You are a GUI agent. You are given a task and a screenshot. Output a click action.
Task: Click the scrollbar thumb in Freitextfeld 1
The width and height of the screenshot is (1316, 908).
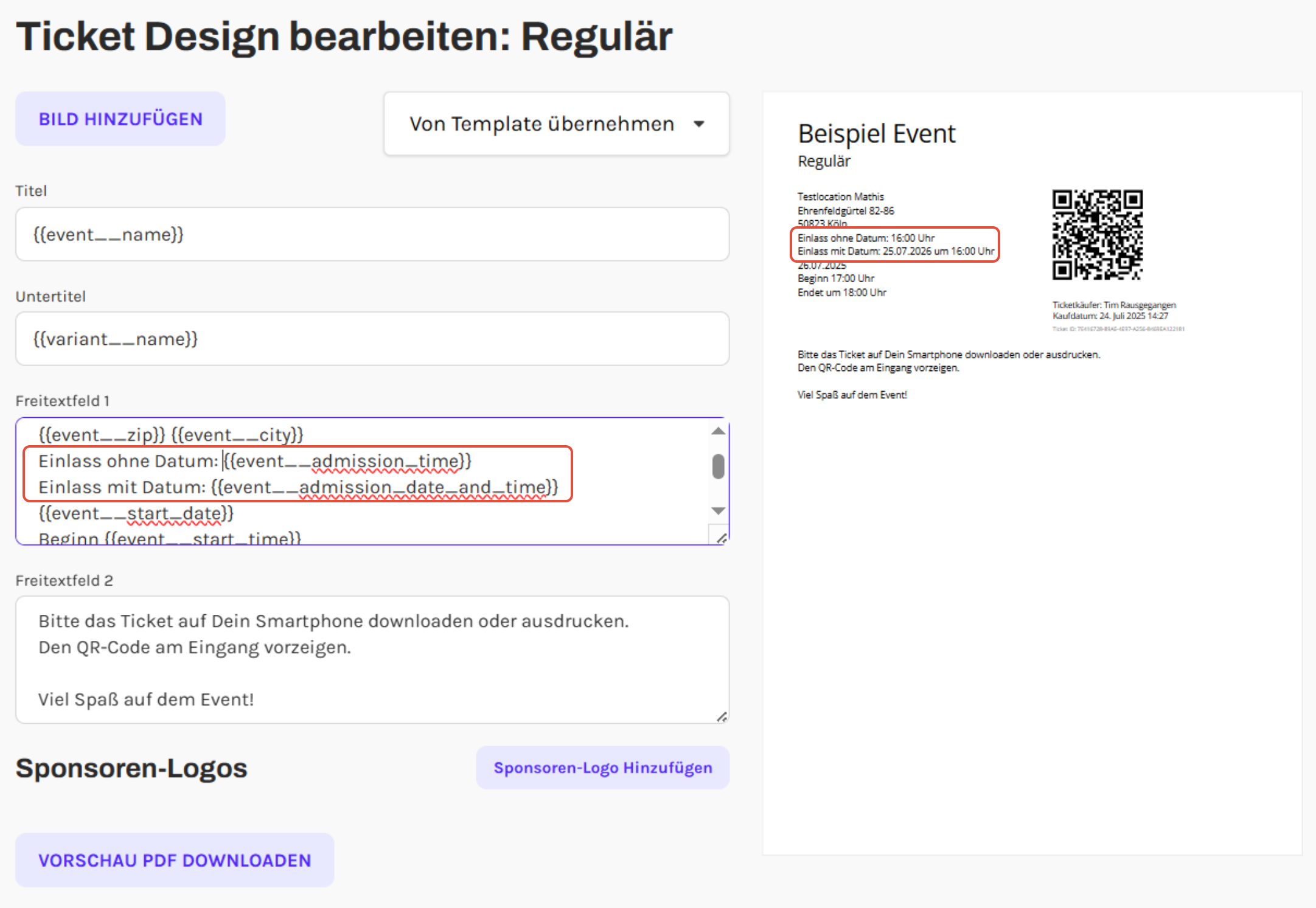(x=718, y=466)
